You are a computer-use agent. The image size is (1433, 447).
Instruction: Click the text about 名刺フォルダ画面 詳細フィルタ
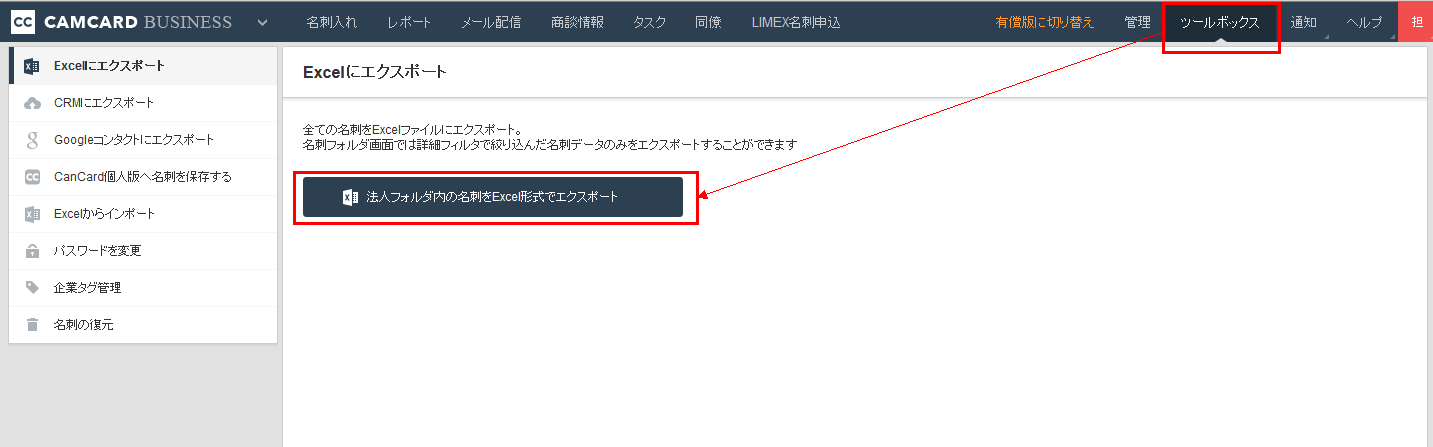(550, 144)
